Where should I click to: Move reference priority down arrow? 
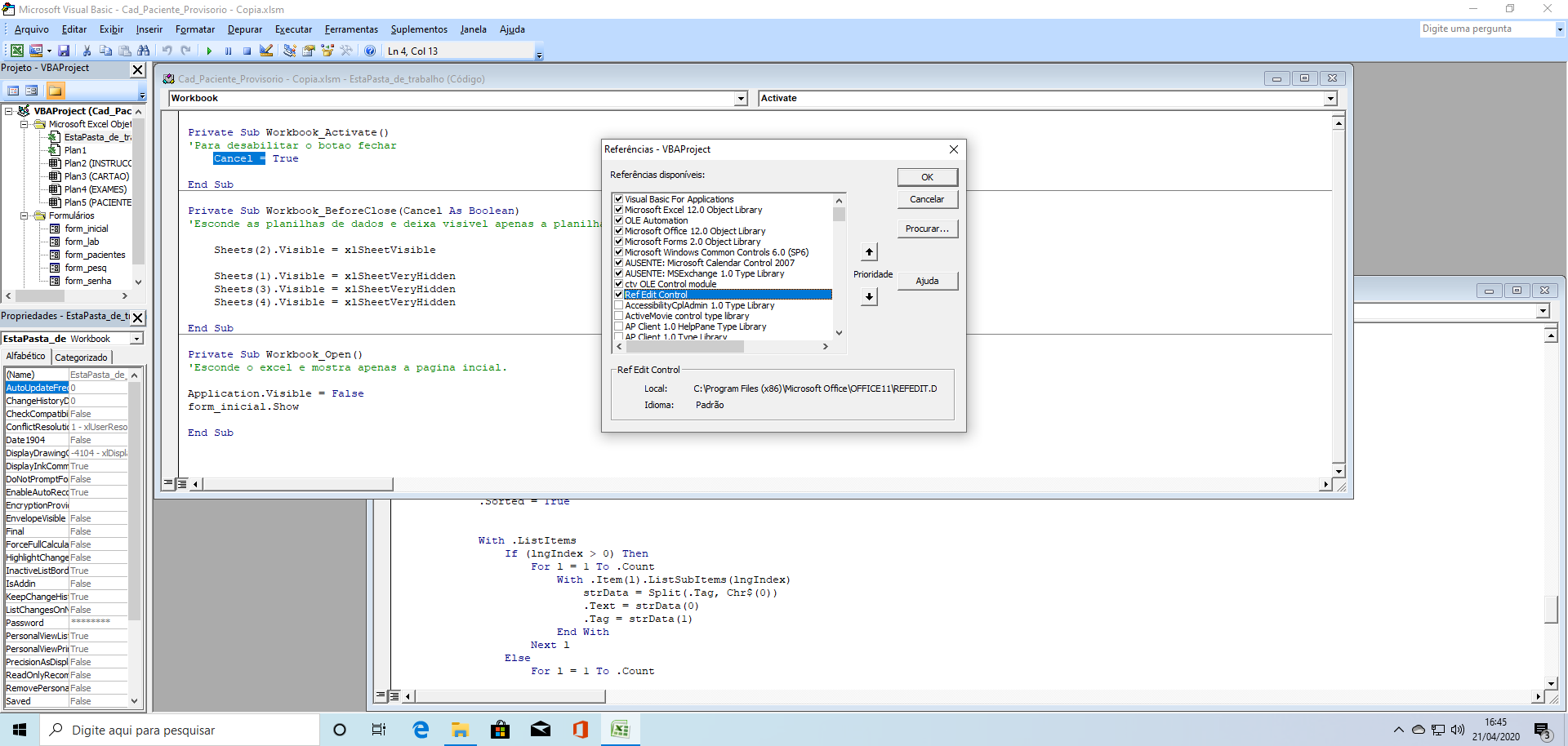pyautogui.click(x=869, y=296)
